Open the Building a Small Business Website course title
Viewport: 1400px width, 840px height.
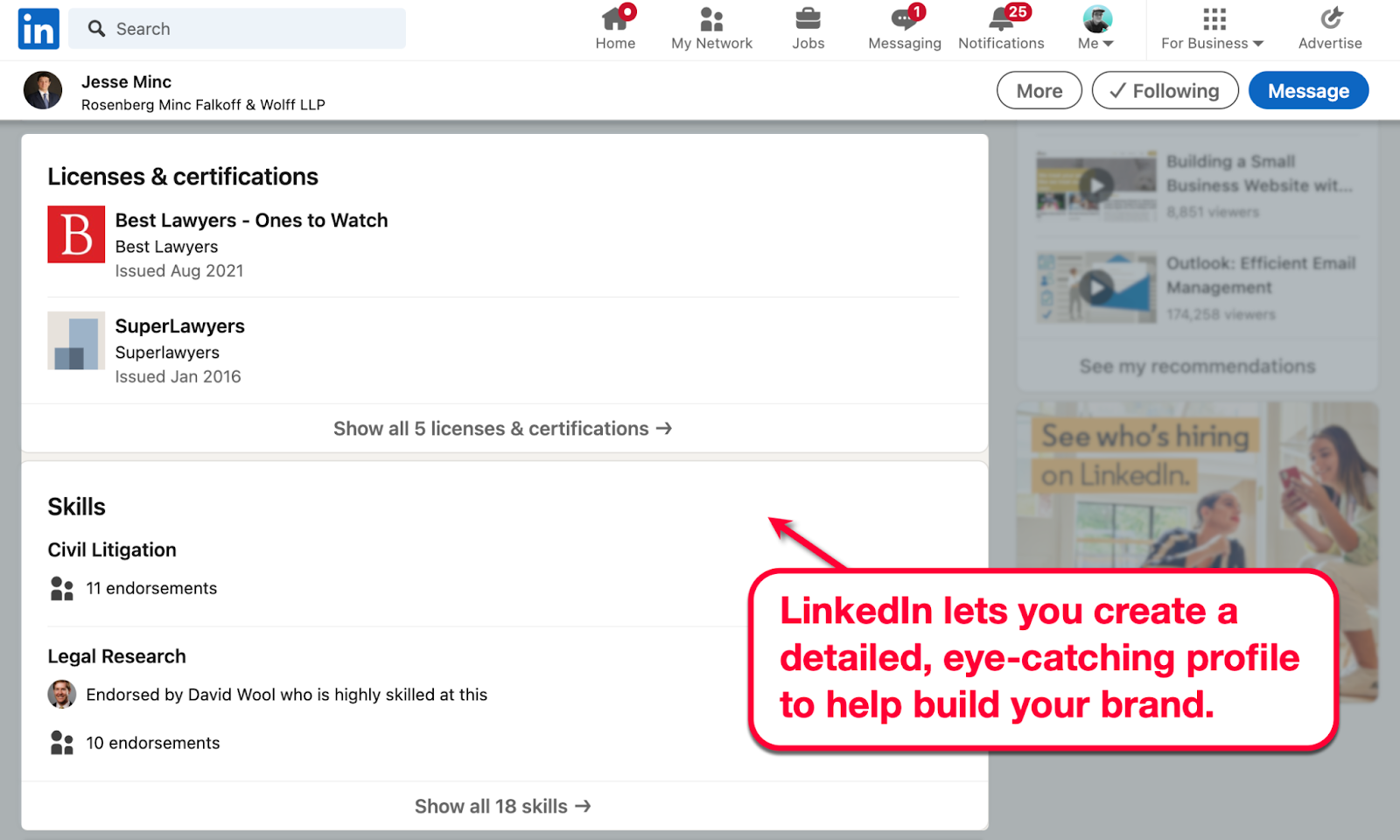pyautogui.click(x=1259, y=173)
